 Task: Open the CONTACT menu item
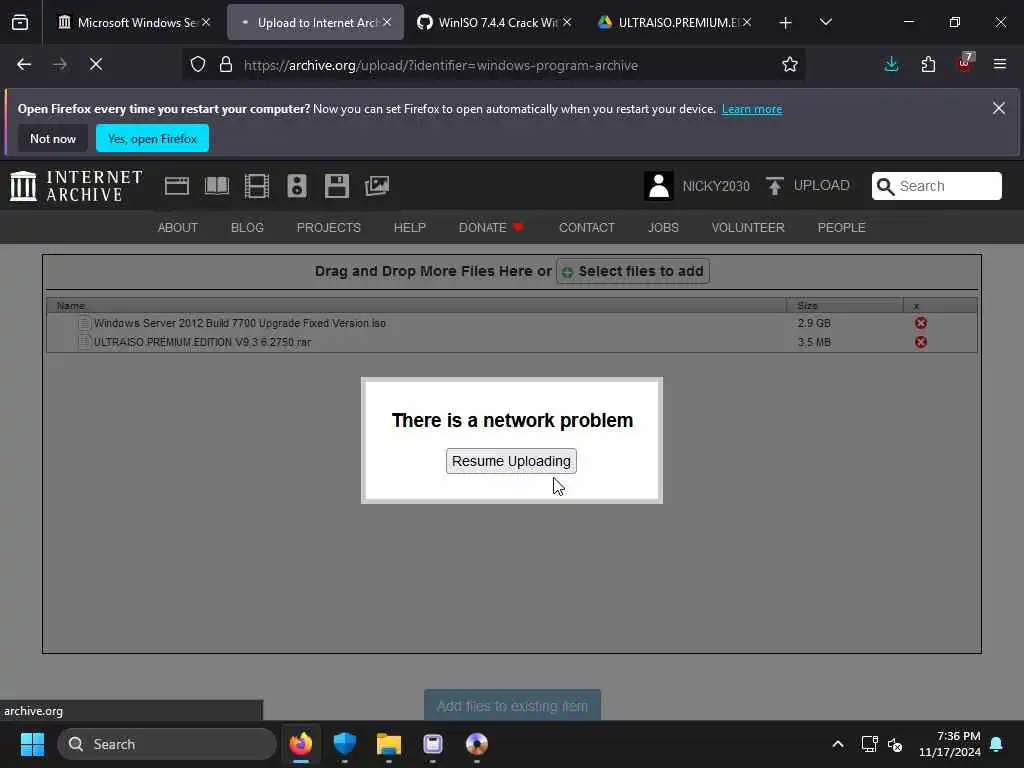(586, 227)
